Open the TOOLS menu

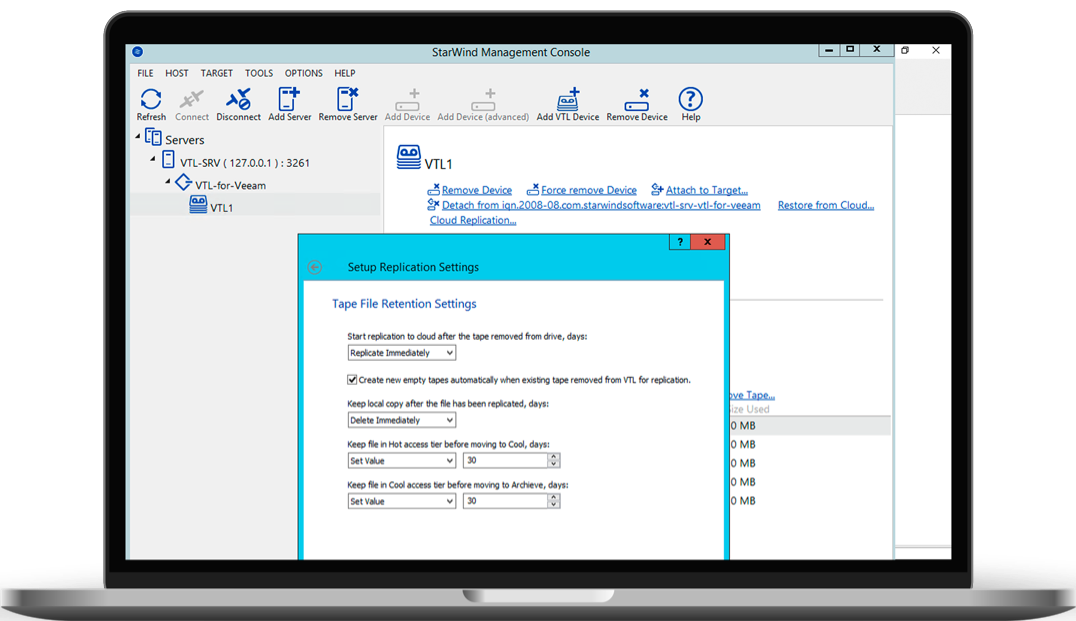[259, 73]
